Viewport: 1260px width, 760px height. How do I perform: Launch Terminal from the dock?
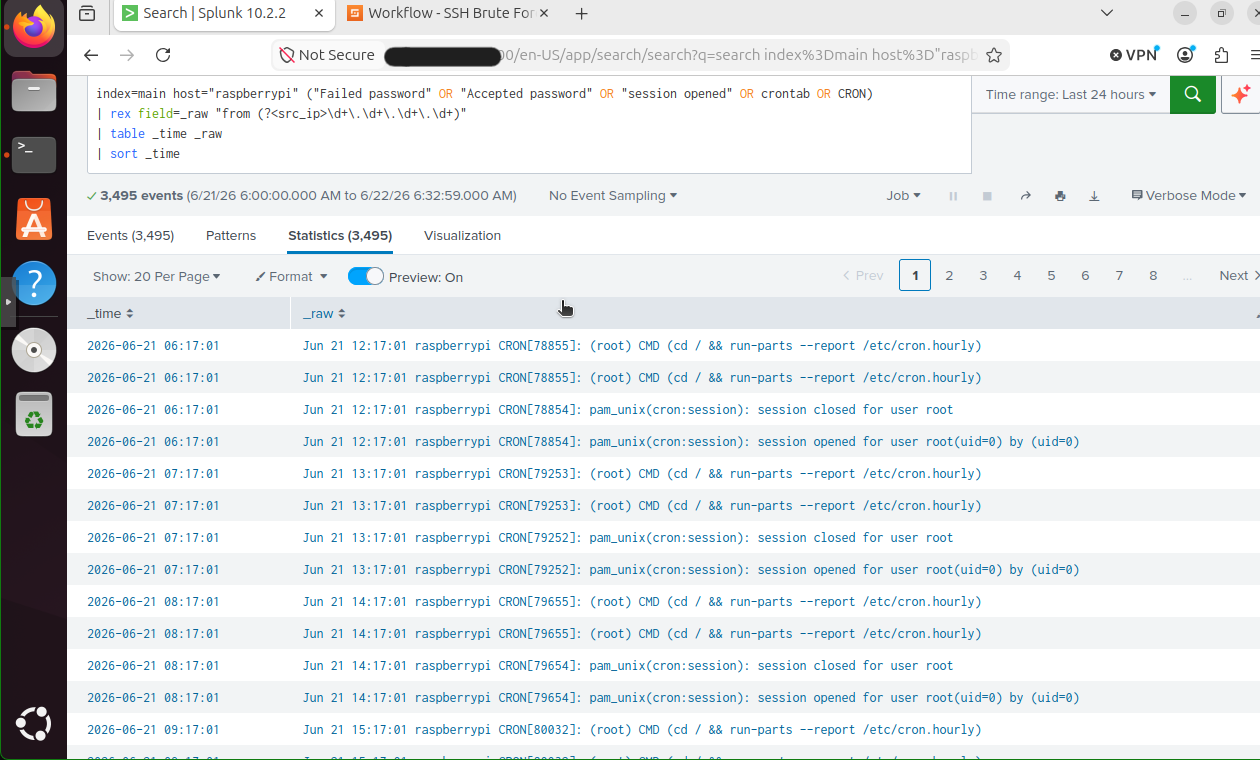(x=34, y=155)
